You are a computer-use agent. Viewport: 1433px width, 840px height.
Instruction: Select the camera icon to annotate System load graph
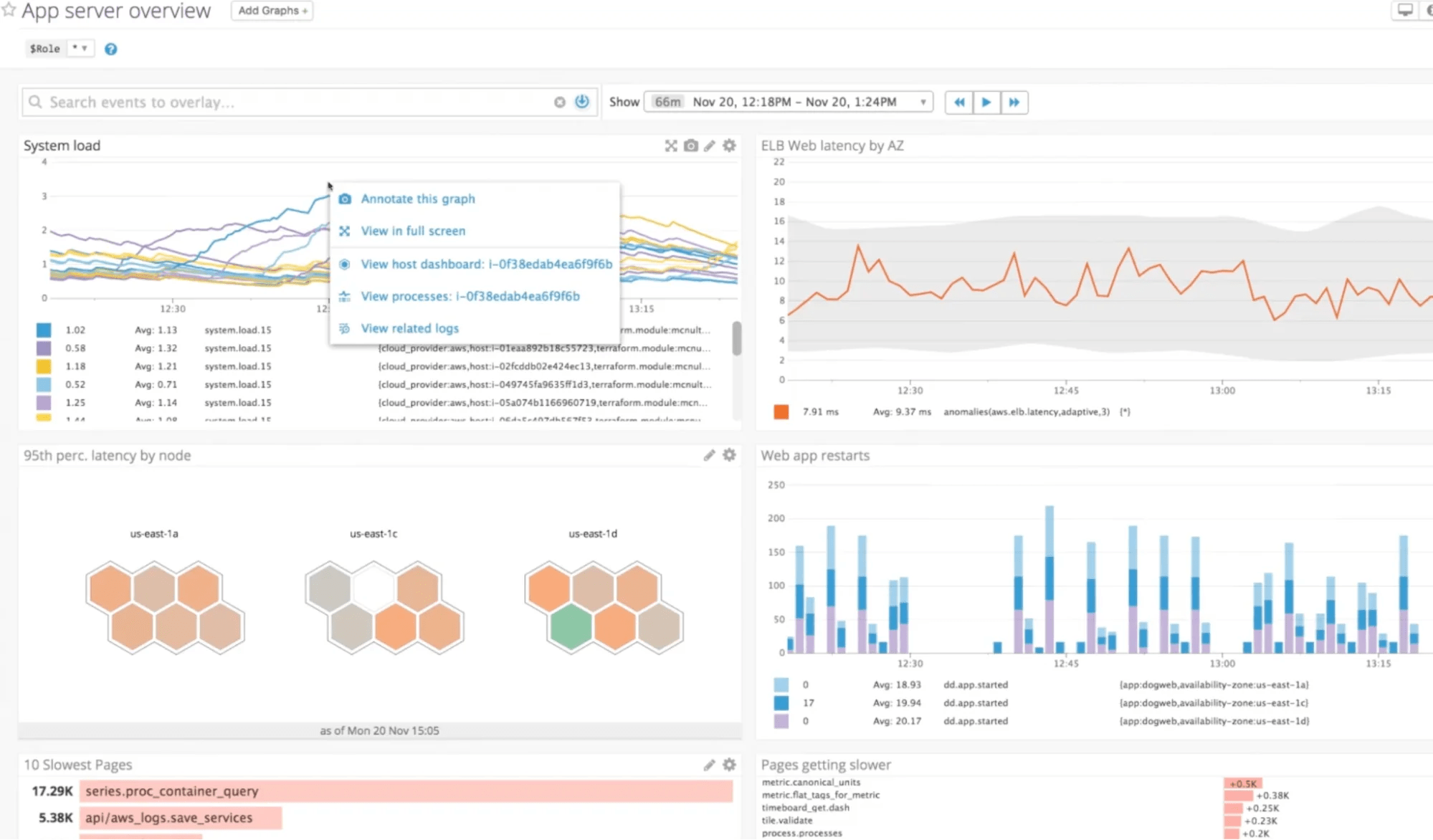click(x=690, y=145)
